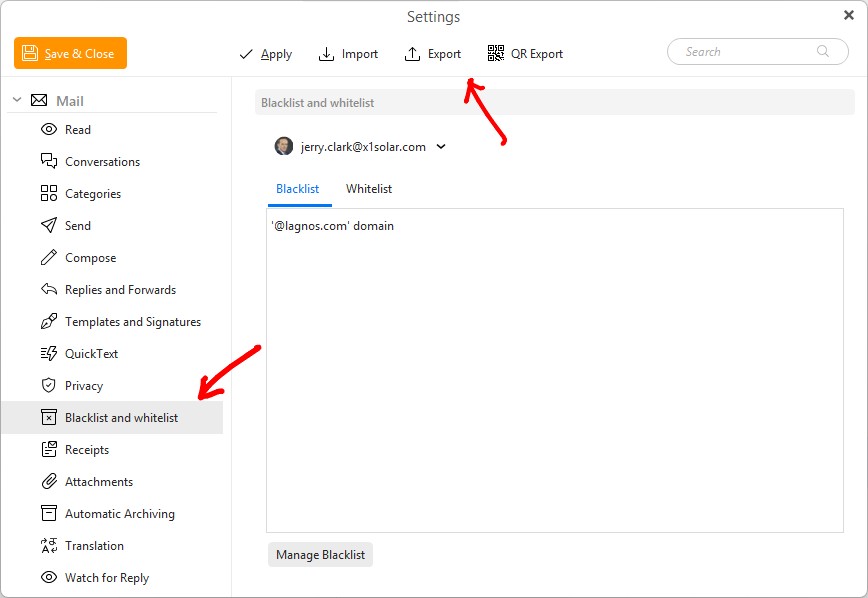Open the jerry.clark@x1solar.com account dropdown
This screenshot has width=868, height=598.
point(441,147)
